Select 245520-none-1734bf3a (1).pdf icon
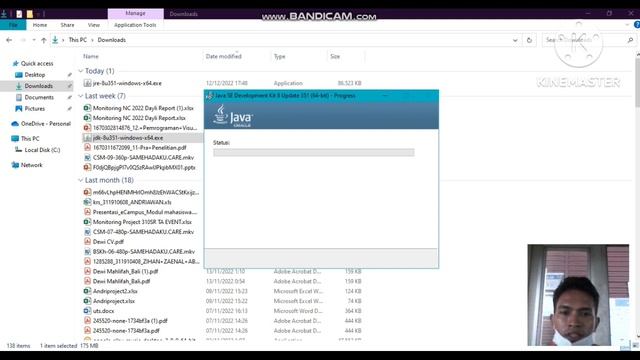The image size is (640, 360). [x=87, y=321]
